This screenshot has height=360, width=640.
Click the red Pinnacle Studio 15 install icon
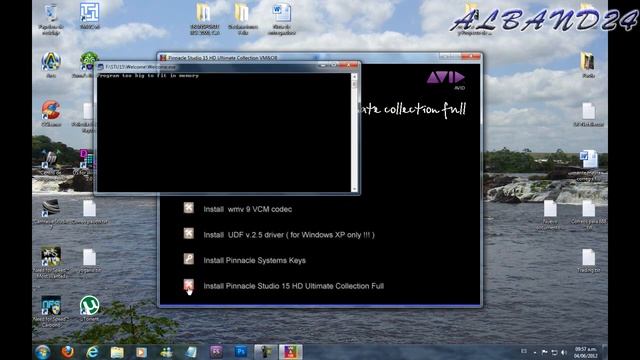pos(189,285)
